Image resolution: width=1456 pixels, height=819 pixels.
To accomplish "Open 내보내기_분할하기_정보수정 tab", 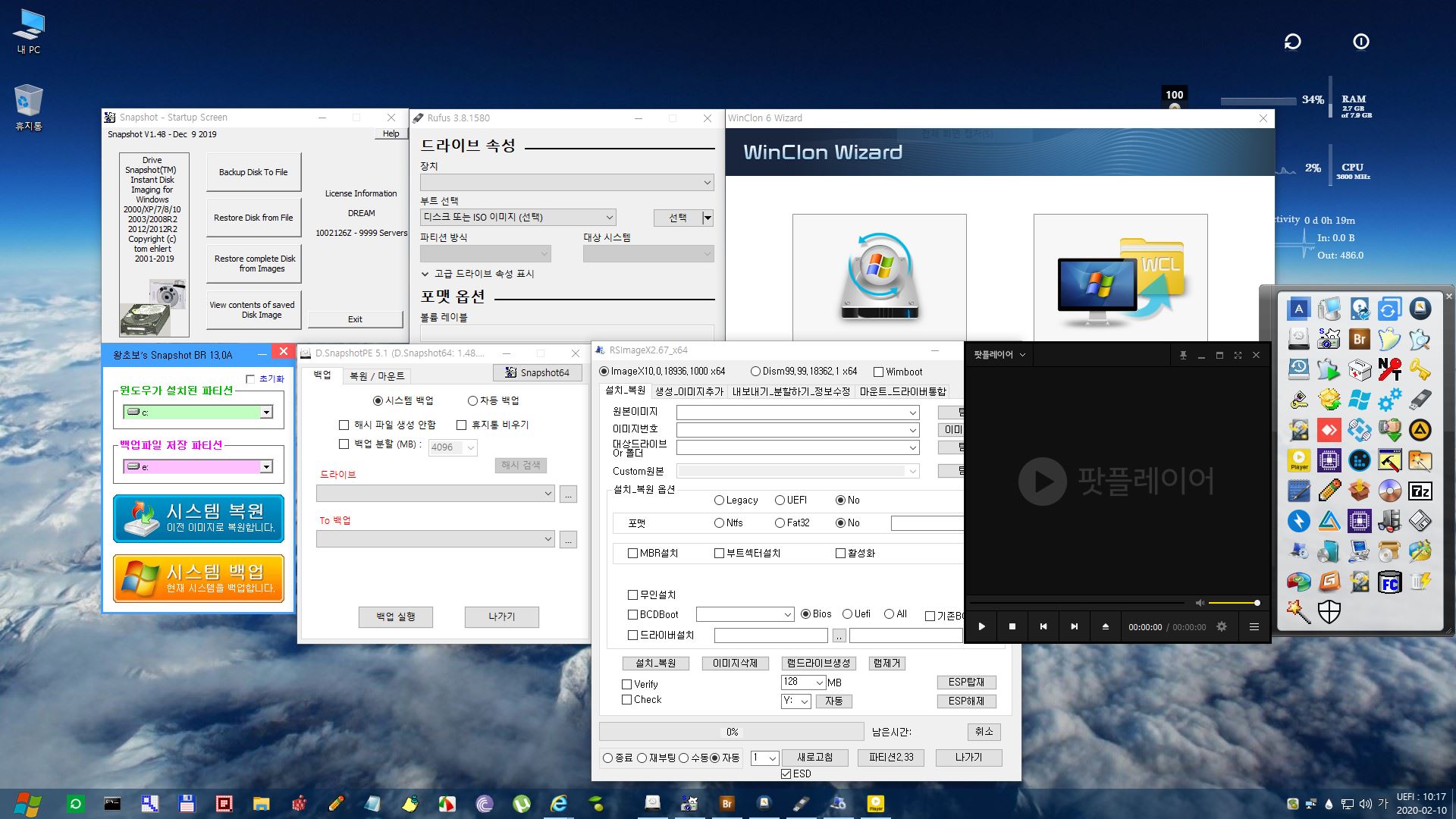I will 791,391.
